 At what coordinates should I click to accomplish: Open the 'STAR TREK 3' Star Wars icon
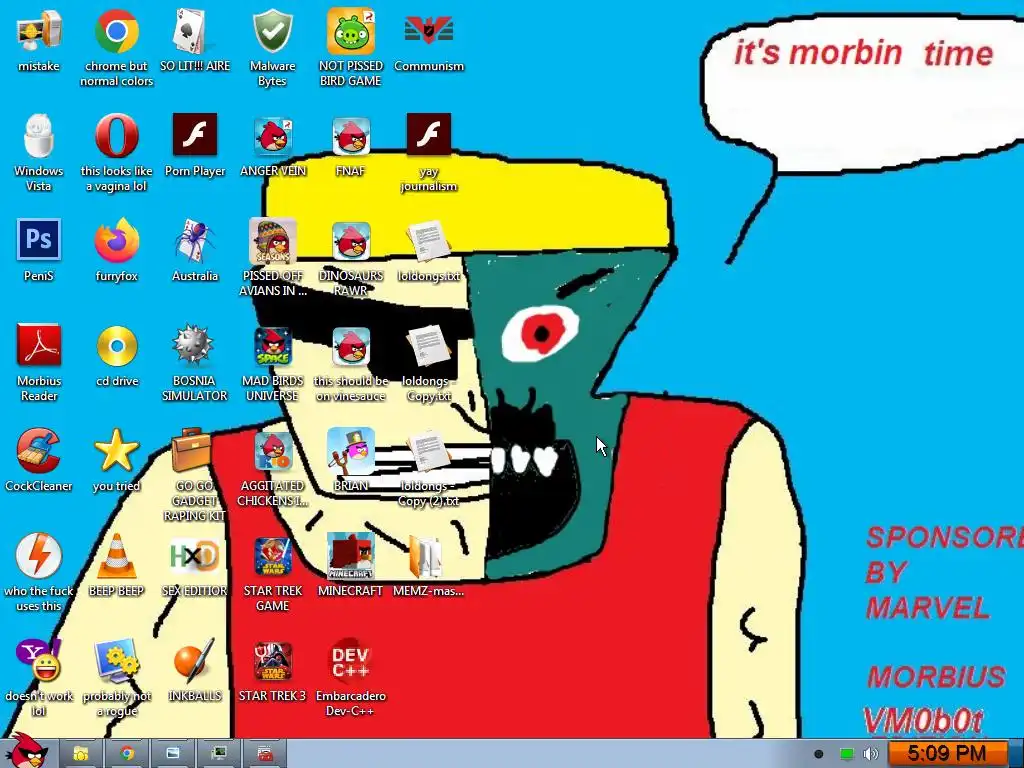(x=272, y=662)
